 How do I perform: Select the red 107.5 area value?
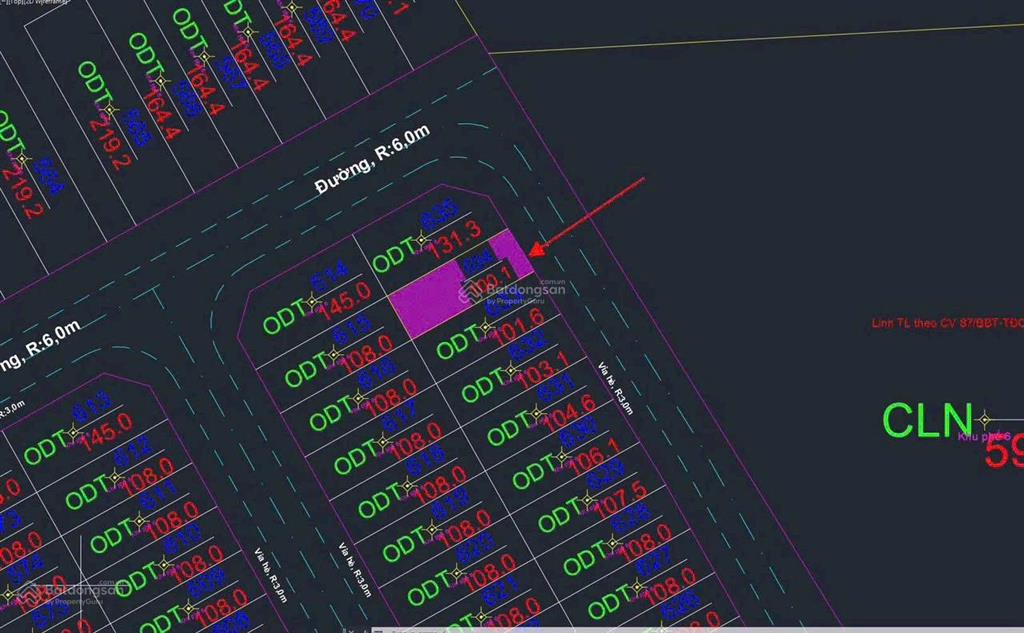coord(621,498)
